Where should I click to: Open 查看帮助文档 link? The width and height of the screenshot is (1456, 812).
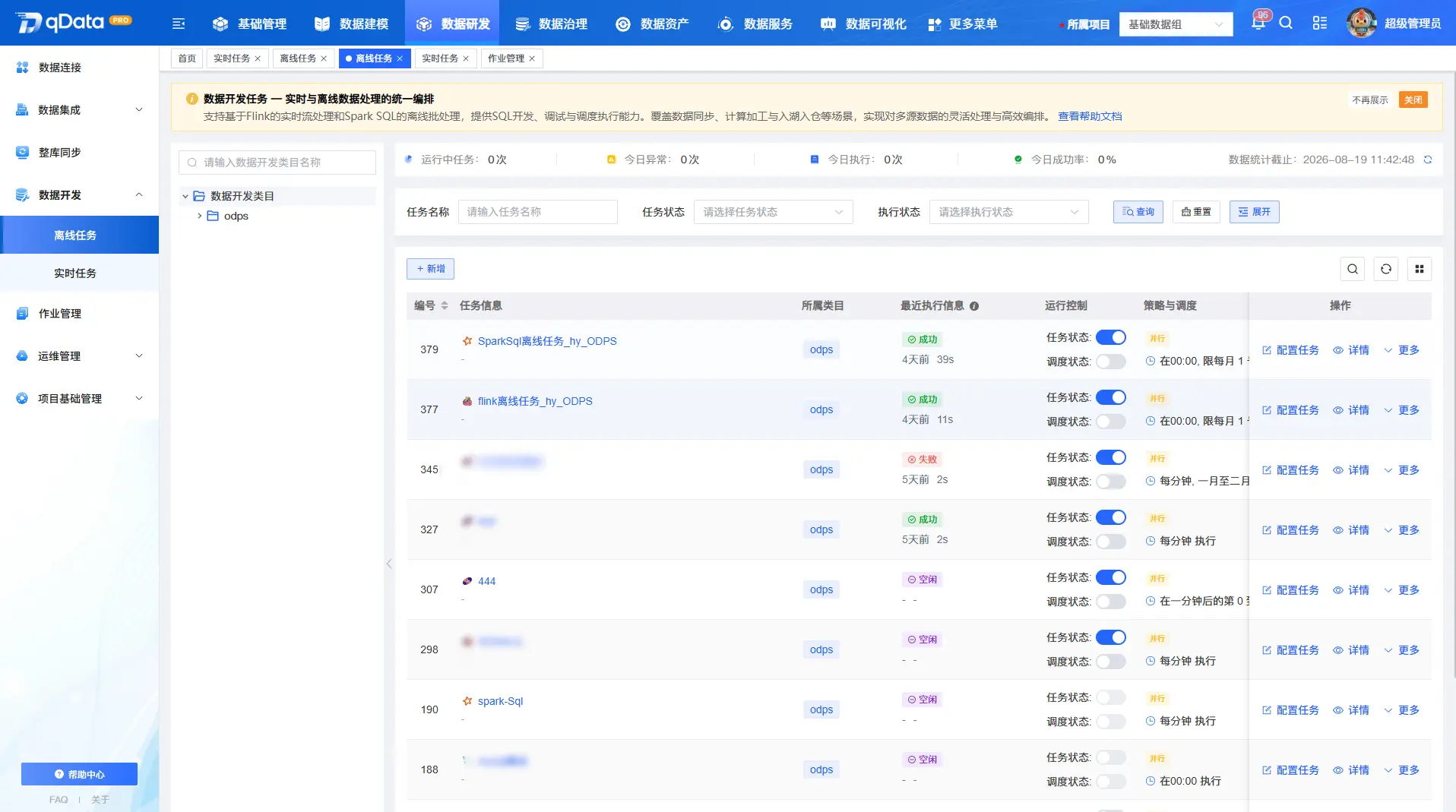[x=1090, y=116]
